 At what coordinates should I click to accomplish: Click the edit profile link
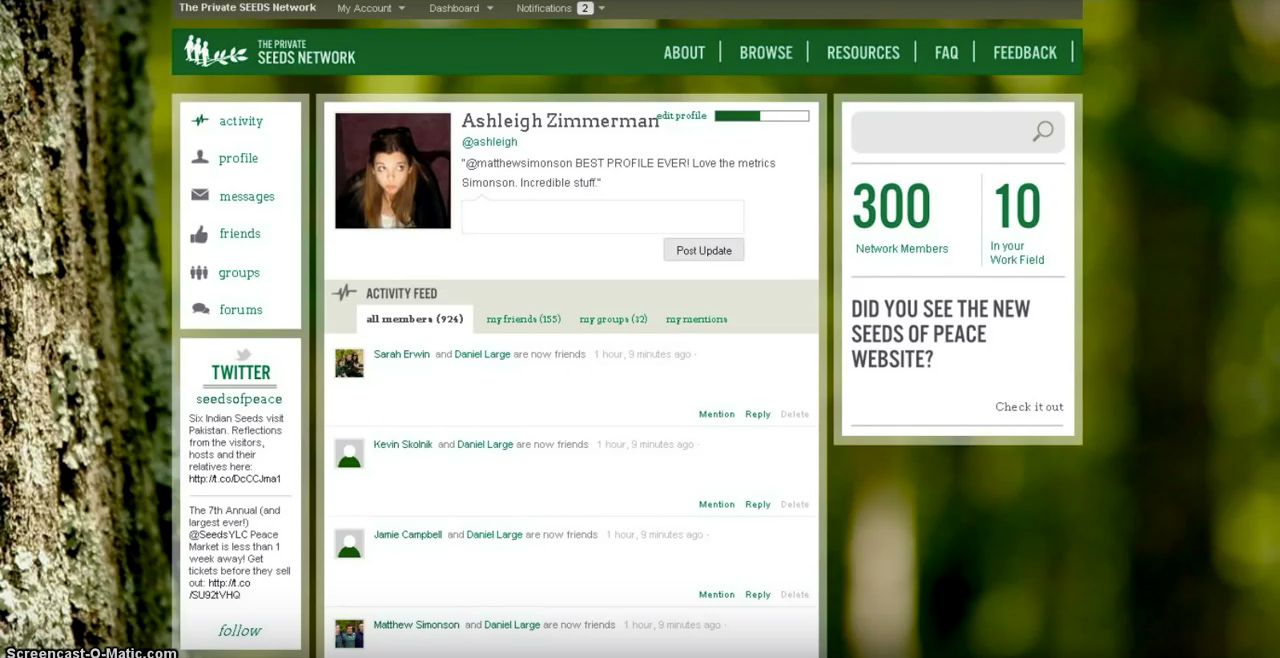(x=682, y=116)
